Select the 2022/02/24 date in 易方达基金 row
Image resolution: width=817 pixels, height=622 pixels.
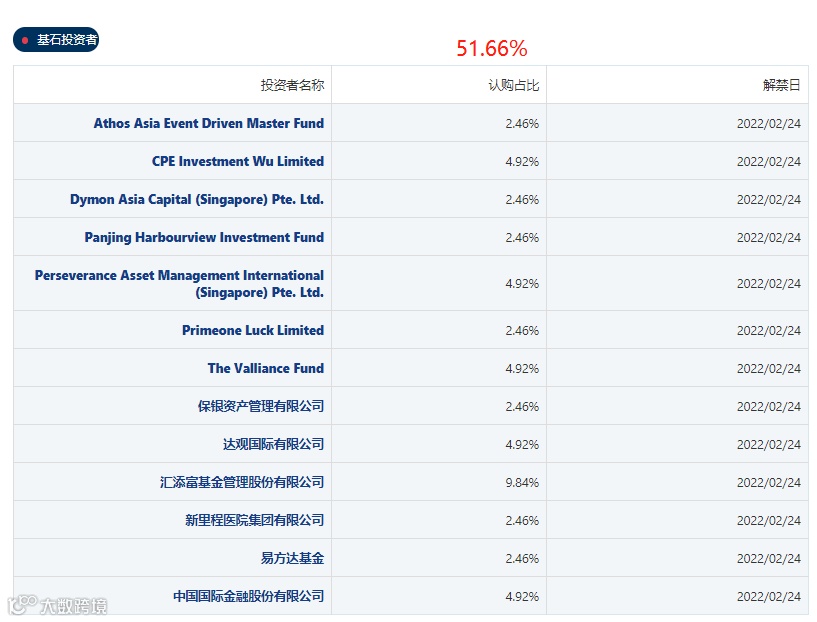pos(769,559)
